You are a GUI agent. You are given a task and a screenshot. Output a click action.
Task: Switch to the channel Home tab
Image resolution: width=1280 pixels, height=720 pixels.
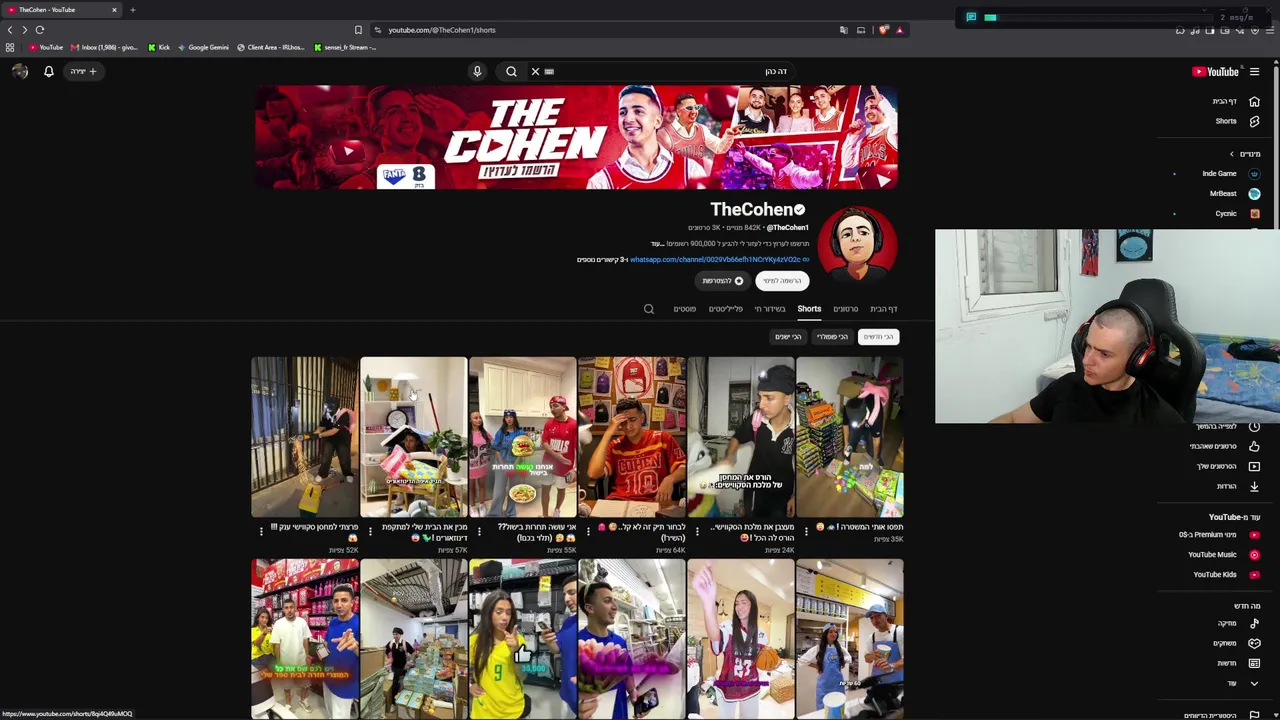coord(883,309)
